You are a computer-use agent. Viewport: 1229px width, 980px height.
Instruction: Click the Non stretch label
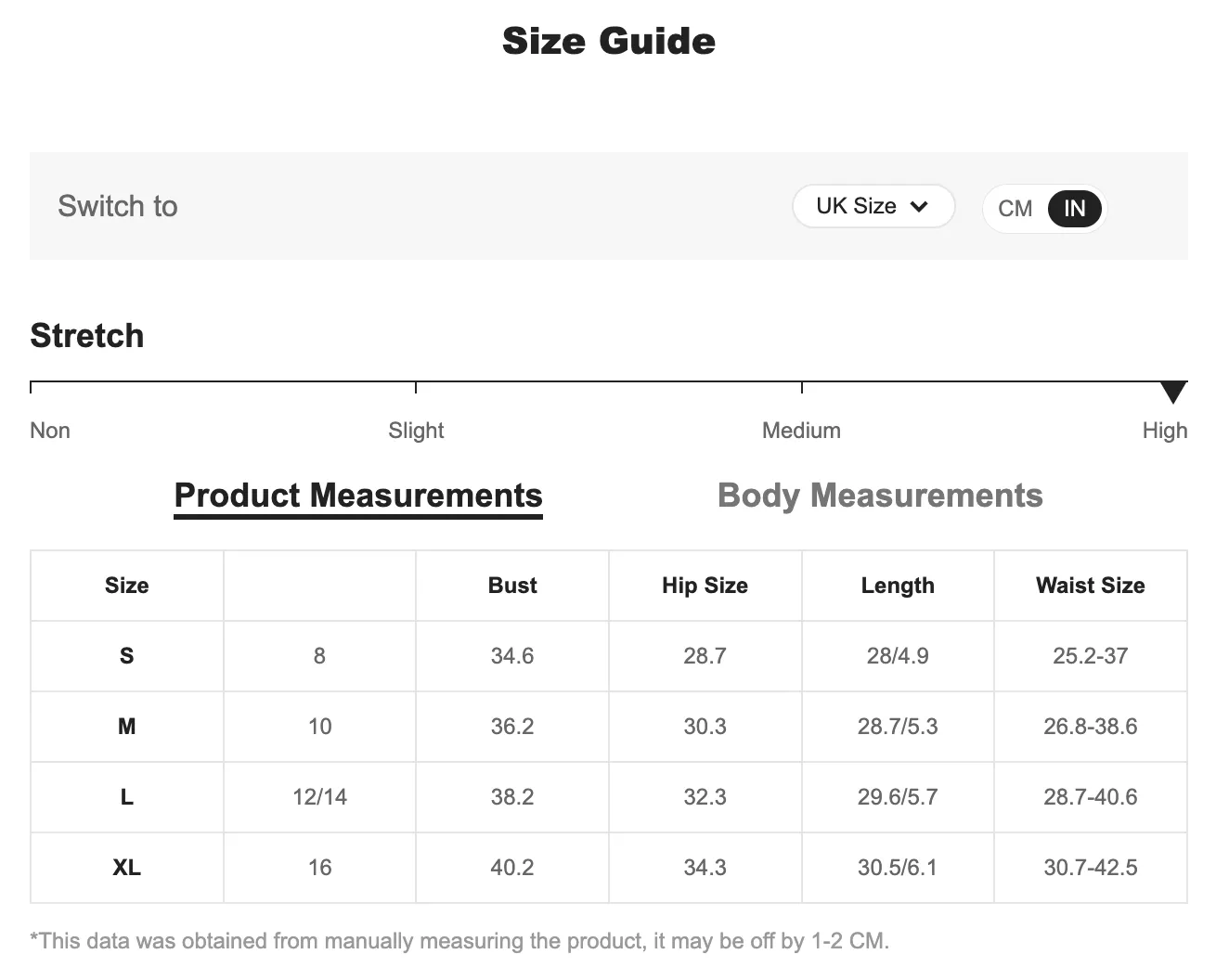pyautogui.click(x=50, y=431)
